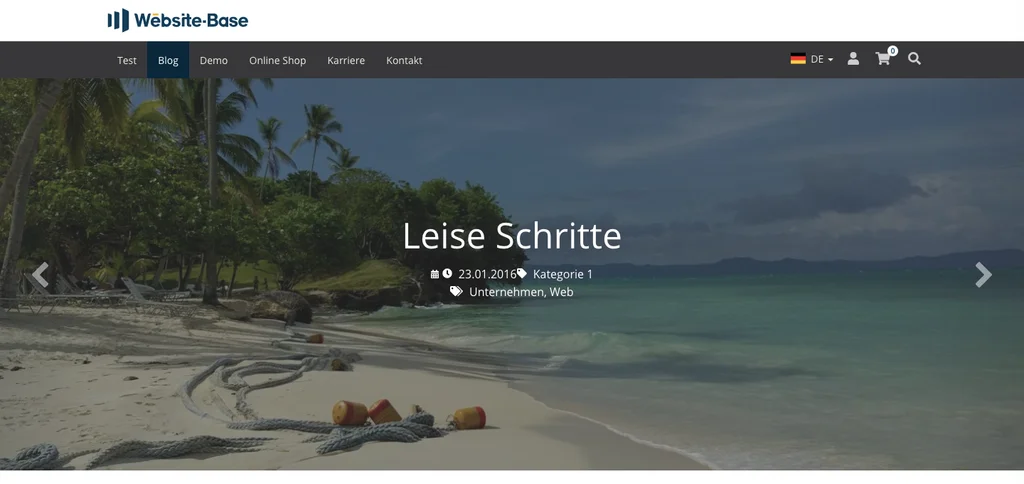Go to the previous slide arrow
Image resolution: width=1024 pixels, height=484 pixels.
point(40,275)
